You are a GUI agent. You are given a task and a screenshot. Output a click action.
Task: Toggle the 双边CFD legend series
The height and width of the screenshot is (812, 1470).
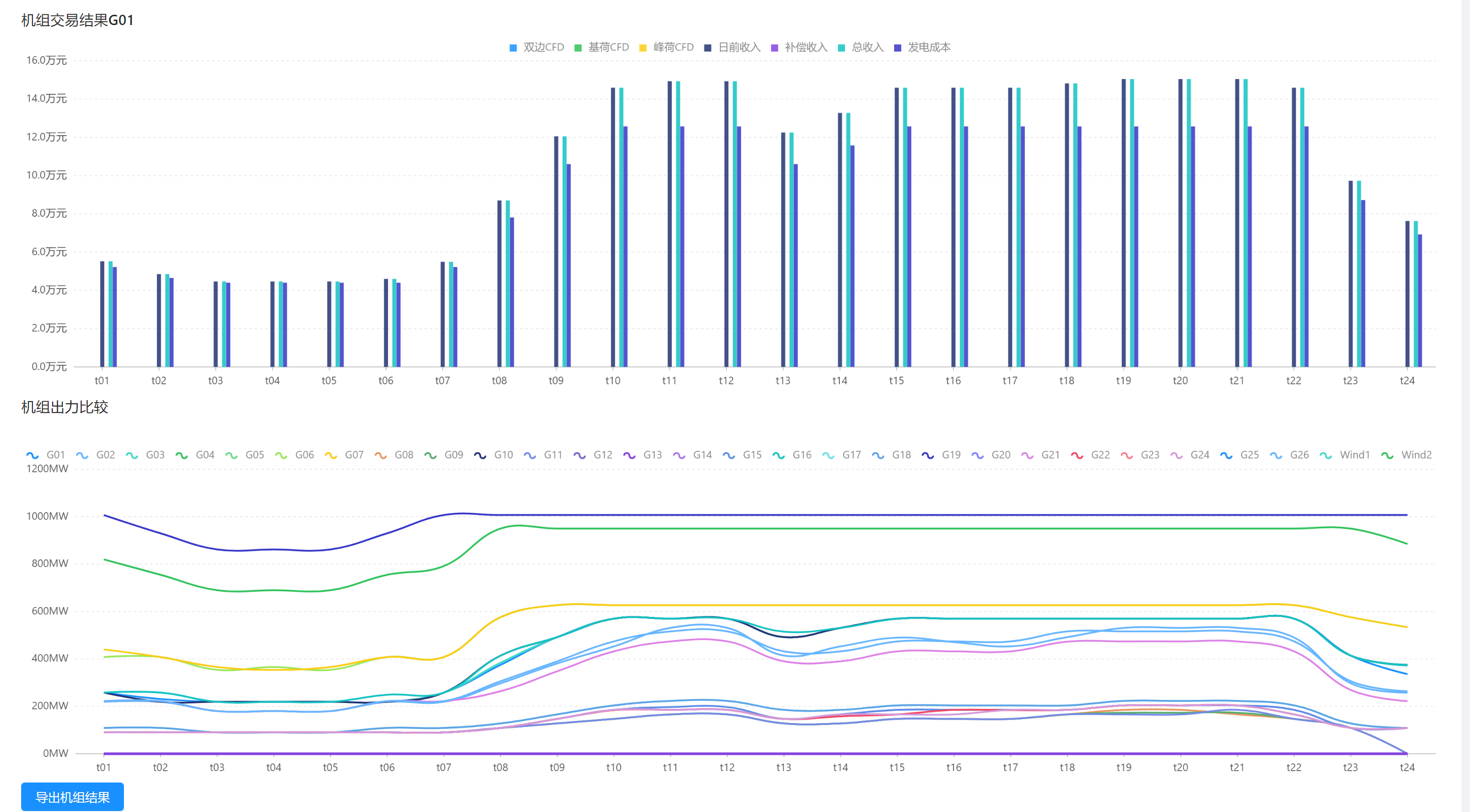536,47
